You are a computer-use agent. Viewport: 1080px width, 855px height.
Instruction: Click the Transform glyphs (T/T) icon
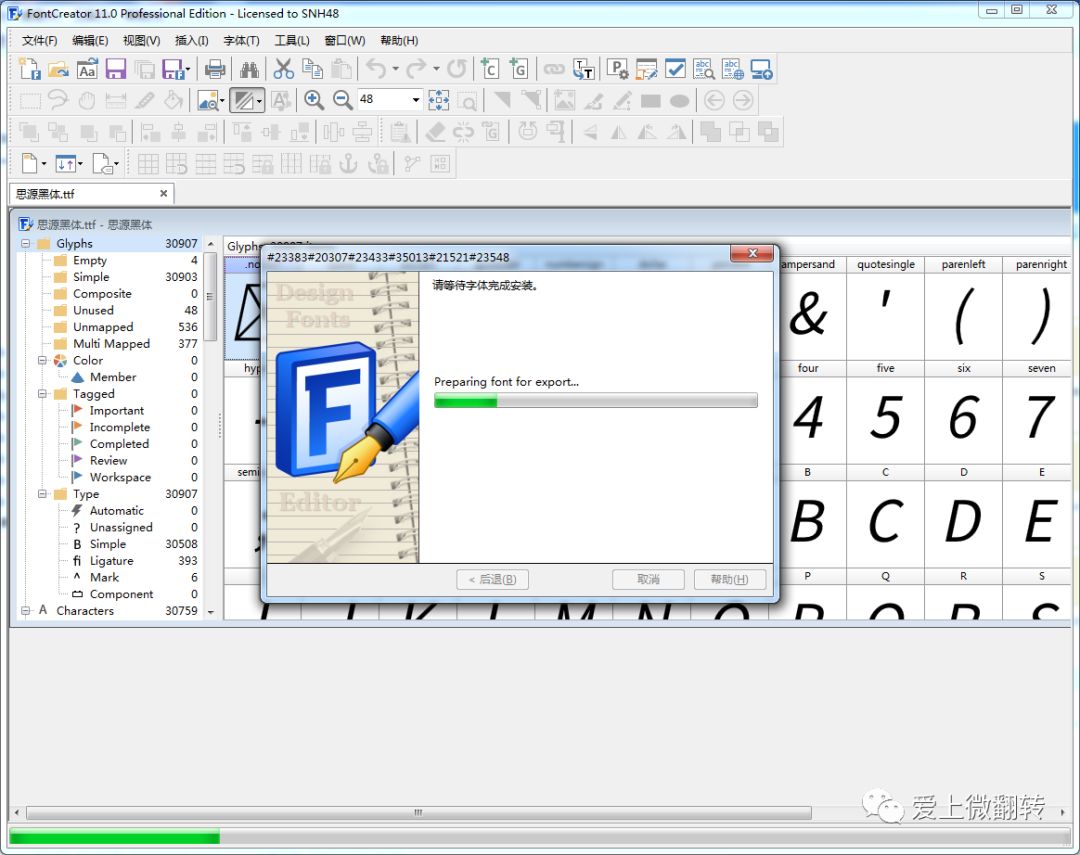pyautogui.click(x=583, y=69)
